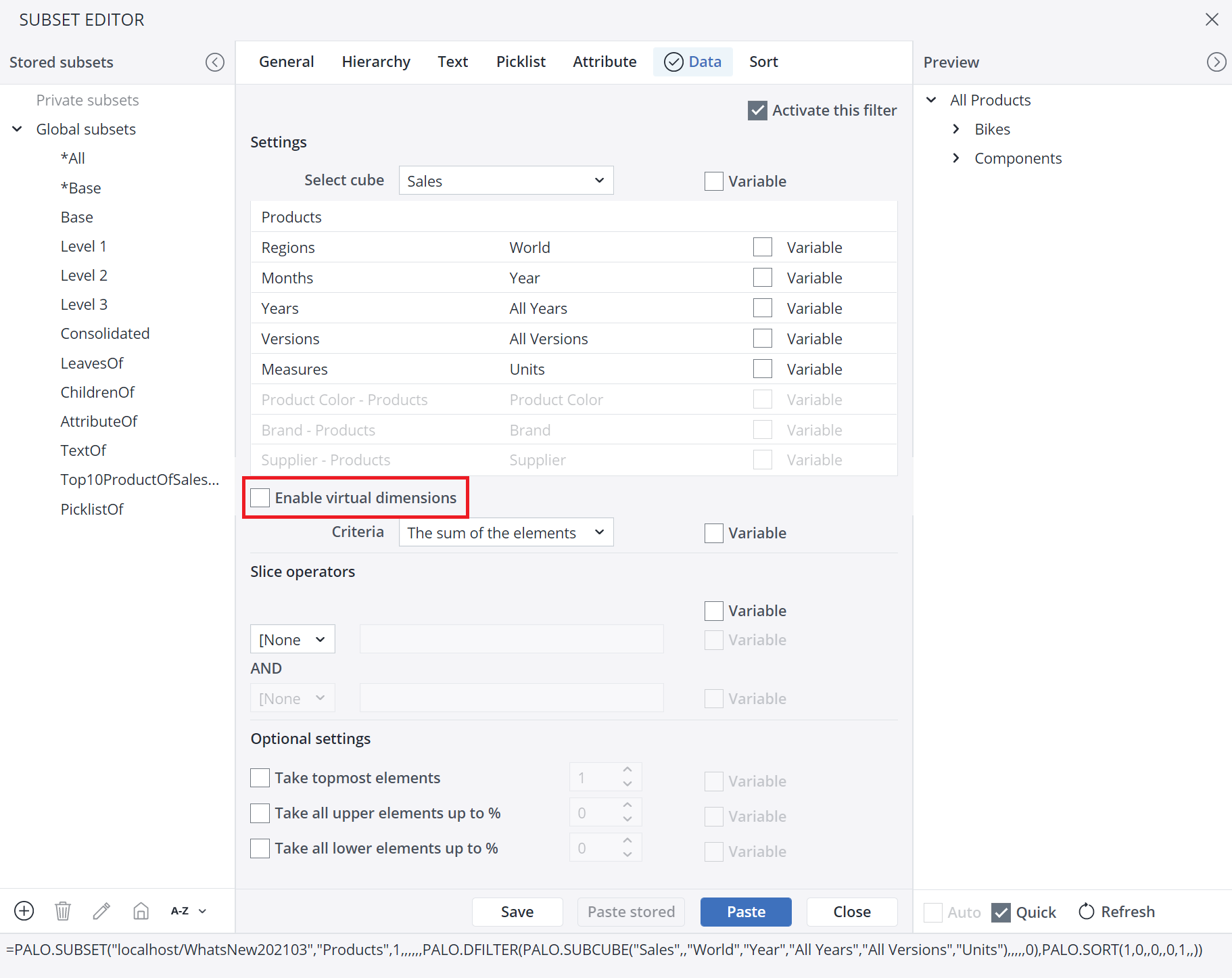Select the Top10ProductOfSales subset
Image resolution: width=1232 pixels, height=978 pixels.
[x=140, y=480]
